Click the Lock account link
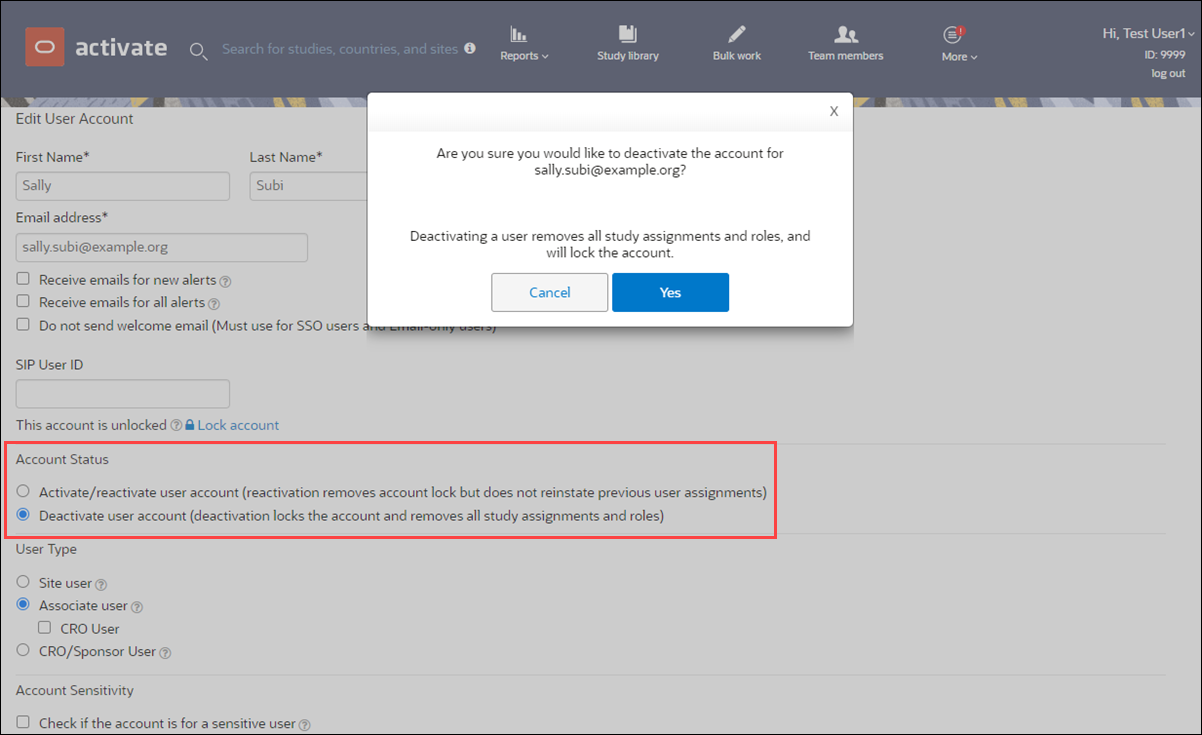The height and width of the screenshot is (735, 1202). 238,425
